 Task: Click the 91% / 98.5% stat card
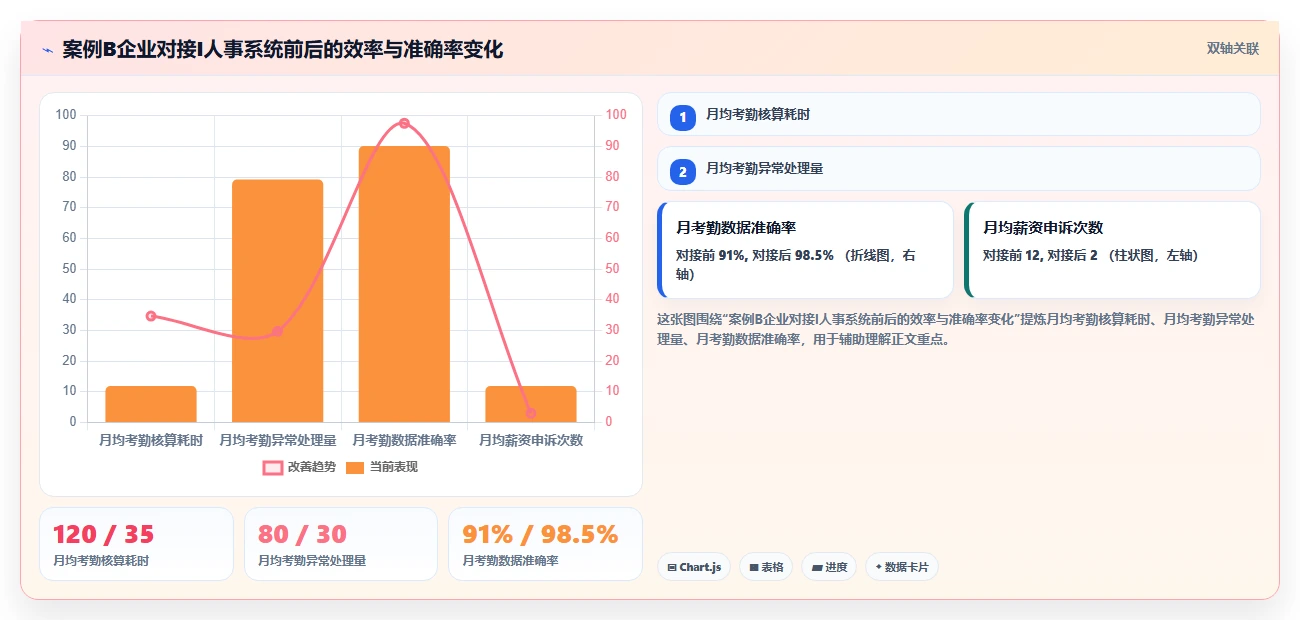tap(545, 544)
